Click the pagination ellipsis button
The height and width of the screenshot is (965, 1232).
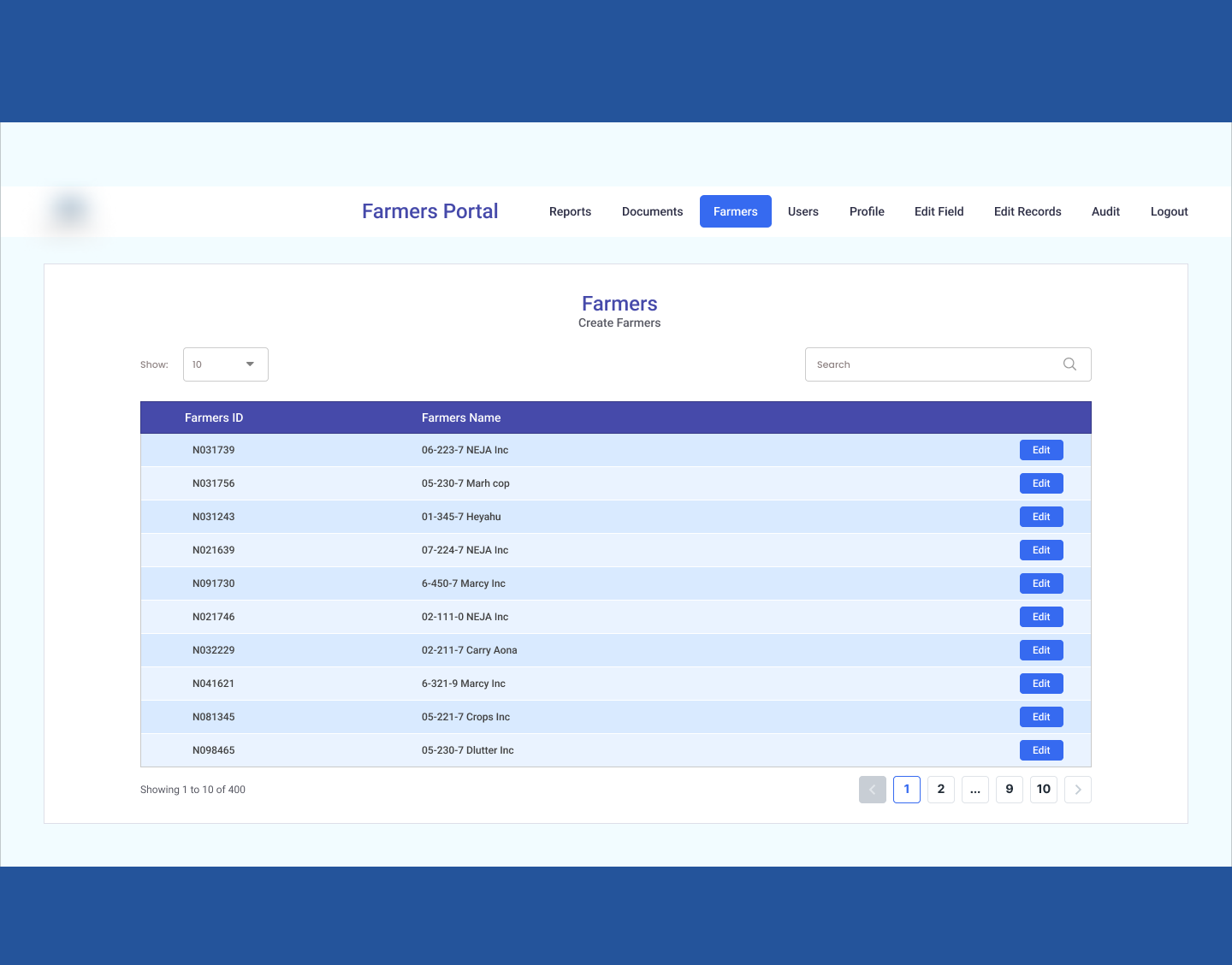coord(975,790)
